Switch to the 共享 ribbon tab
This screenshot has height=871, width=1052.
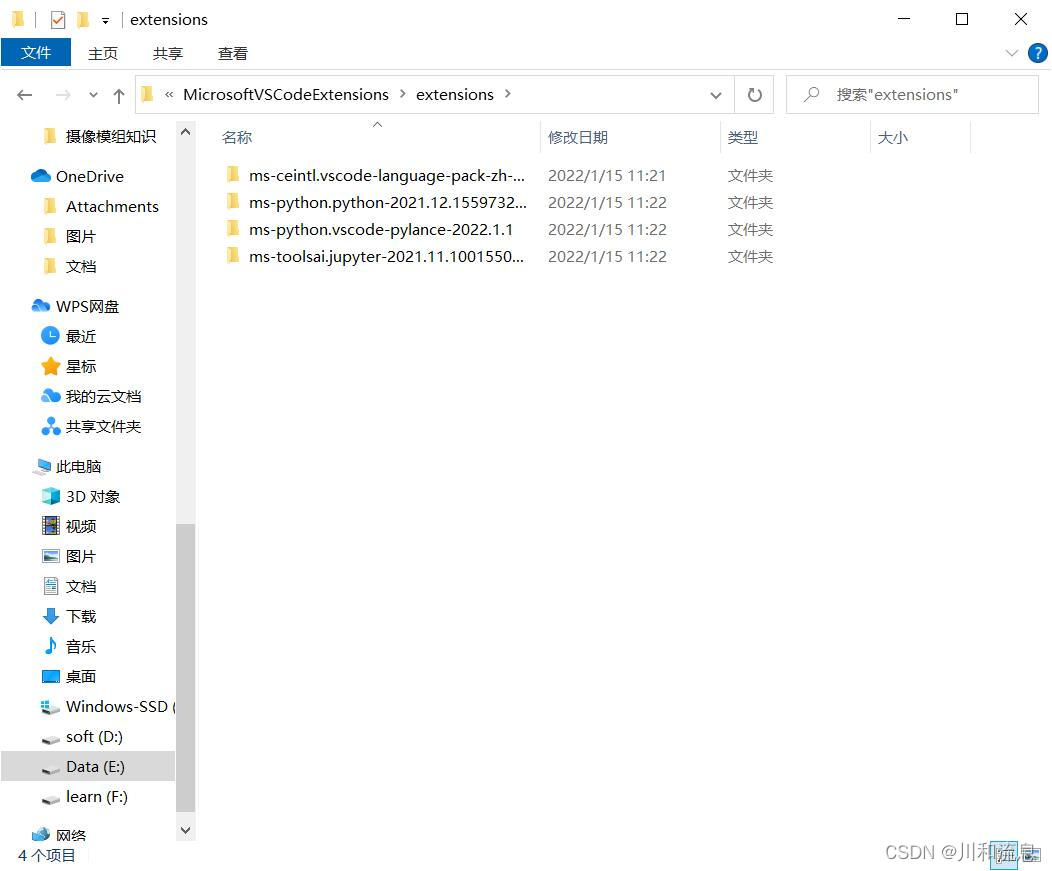click(x=168, y=53)
